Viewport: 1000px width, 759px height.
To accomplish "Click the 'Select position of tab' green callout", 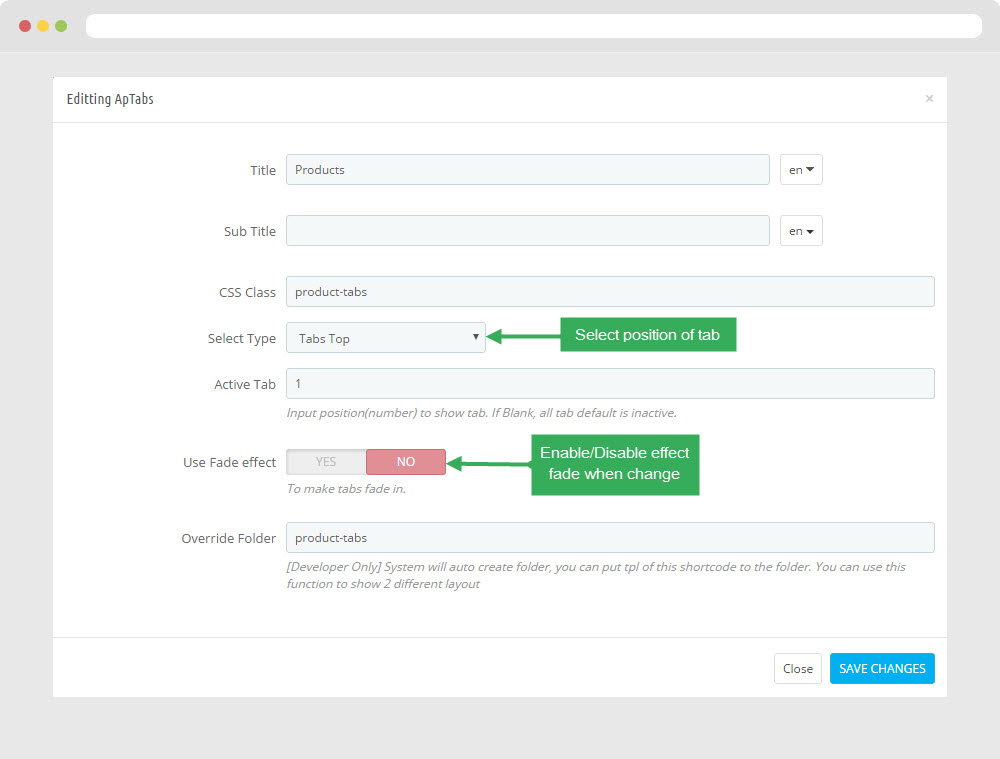I will (x=647, y=335).
